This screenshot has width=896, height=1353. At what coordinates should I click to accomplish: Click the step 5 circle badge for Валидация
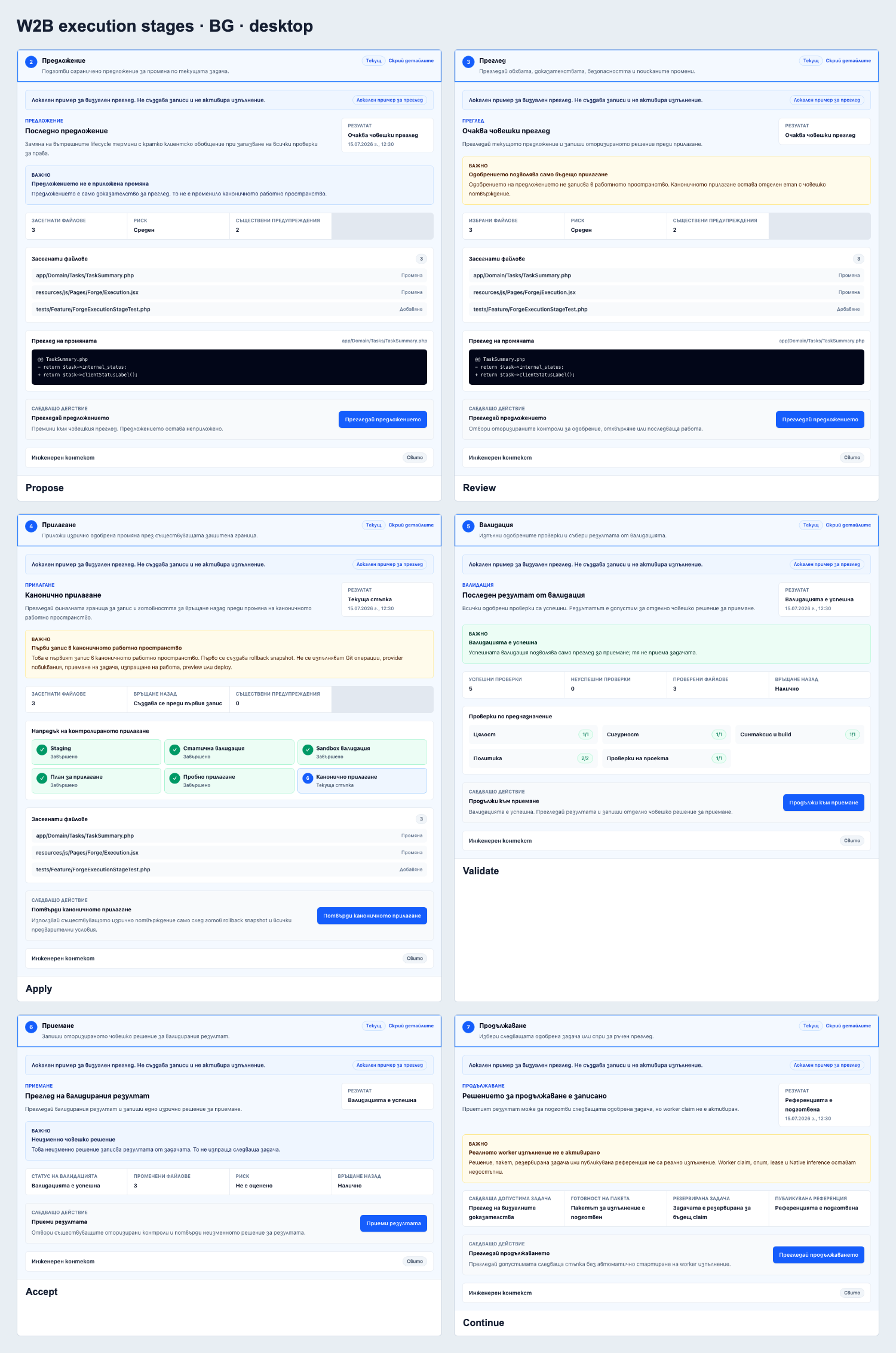[x=468, y=526]
